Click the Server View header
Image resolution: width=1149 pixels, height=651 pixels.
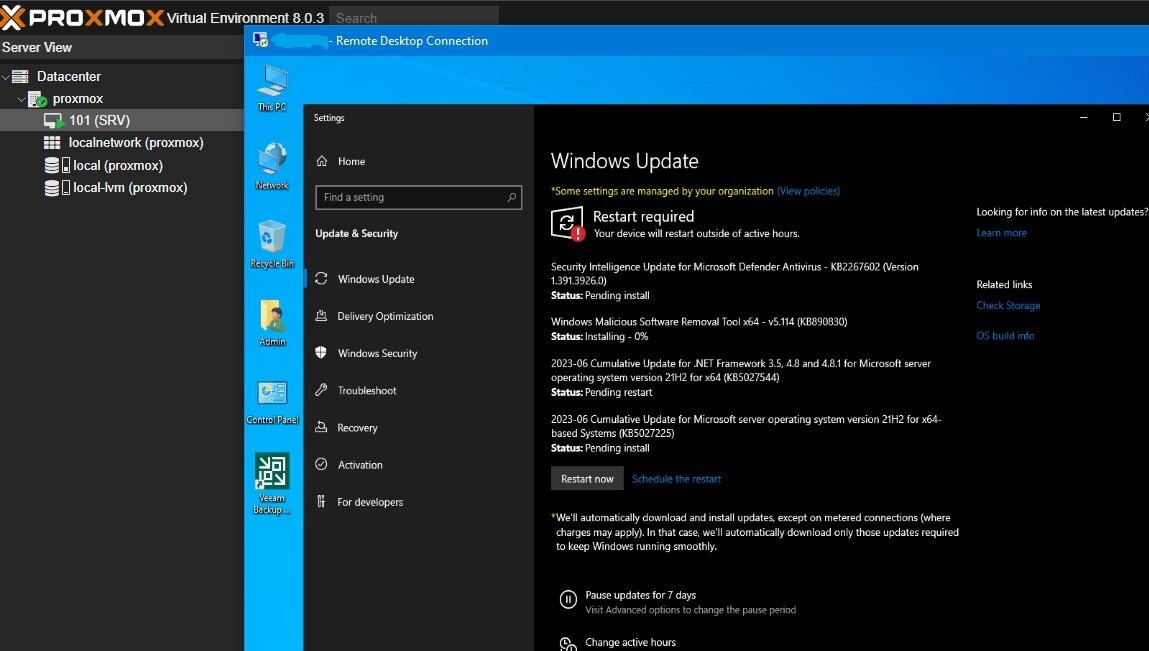click(x=37, y=48)
